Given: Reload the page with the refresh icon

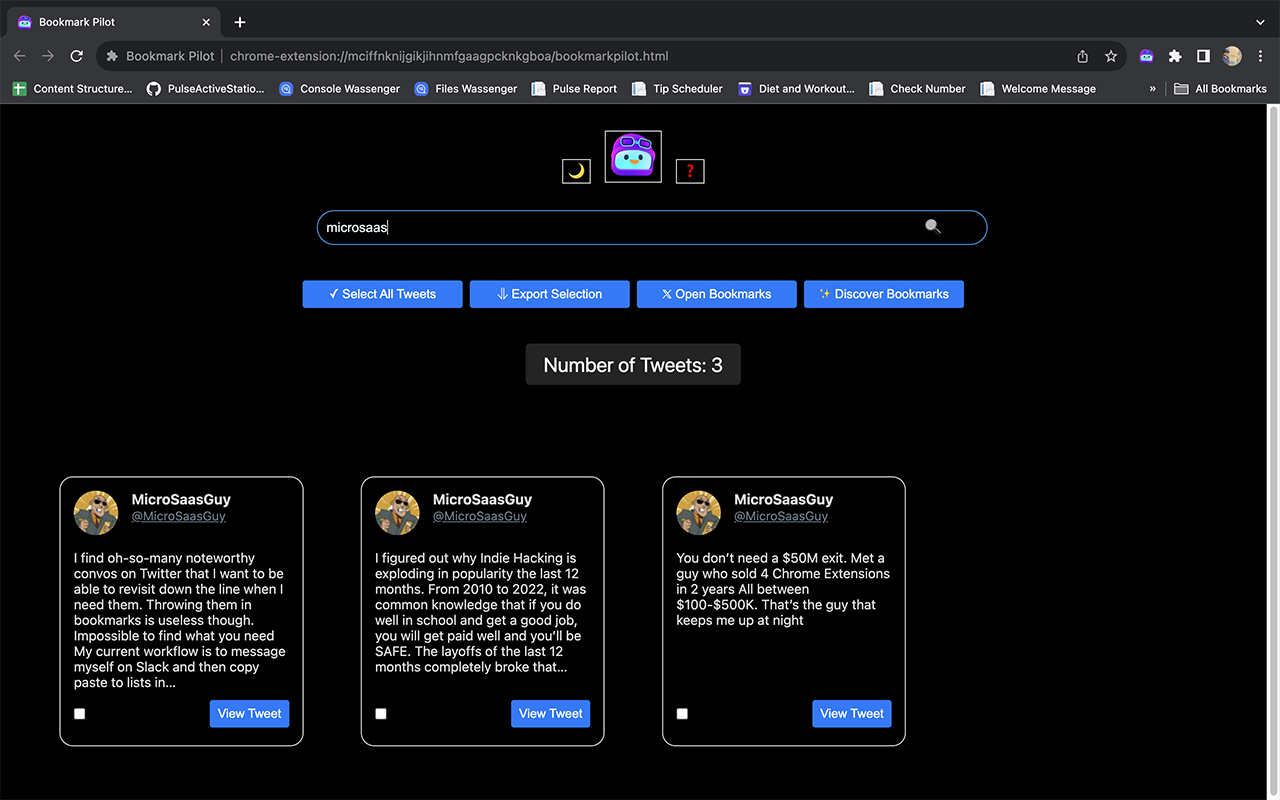Looking at the screenshot, I should pos(76,56).
